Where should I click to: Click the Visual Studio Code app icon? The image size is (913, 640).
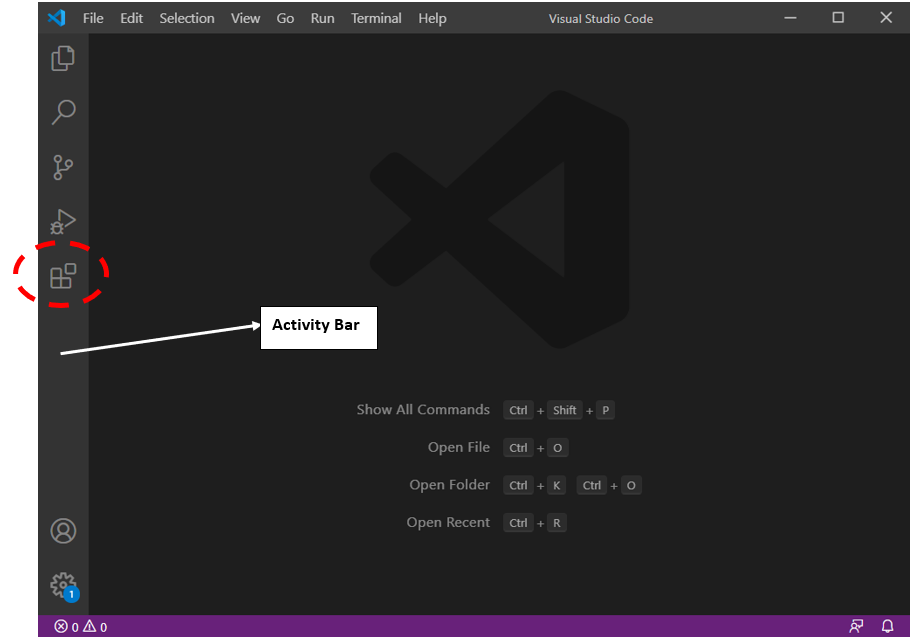coord(56,17)
